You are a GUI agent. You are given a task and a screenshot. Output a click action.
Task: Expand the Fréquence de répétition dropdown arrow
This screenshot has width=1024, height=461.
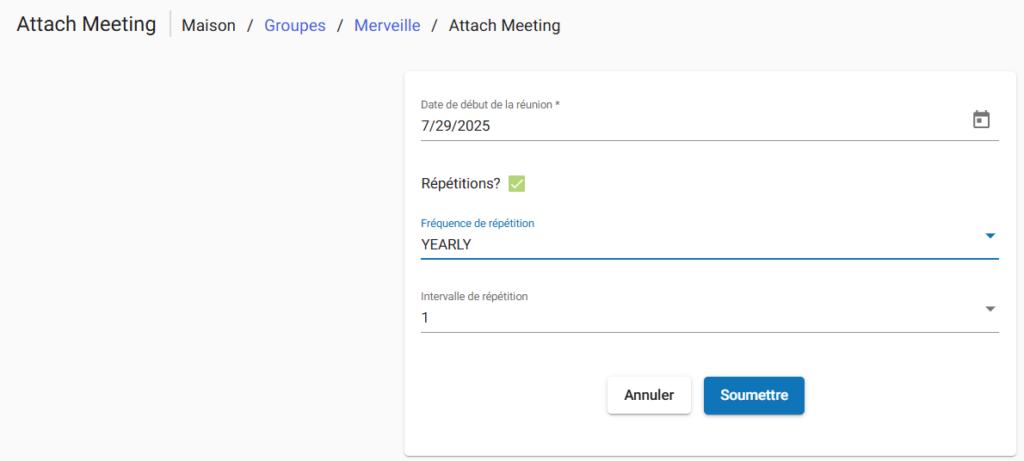click(x=990, y=236)
